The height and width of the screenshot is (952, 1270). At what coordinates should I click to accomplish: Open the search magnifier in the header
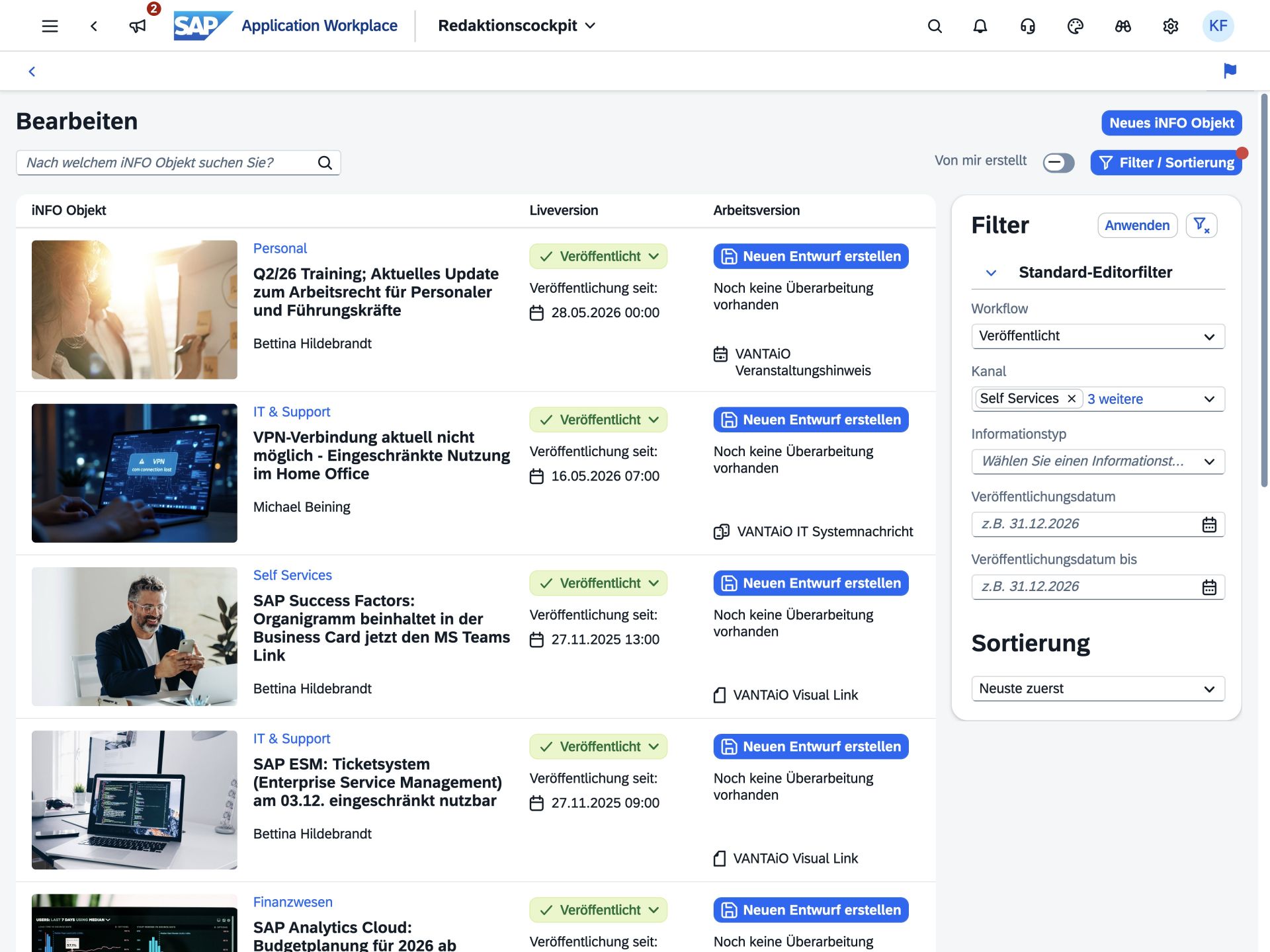(935, 26)
